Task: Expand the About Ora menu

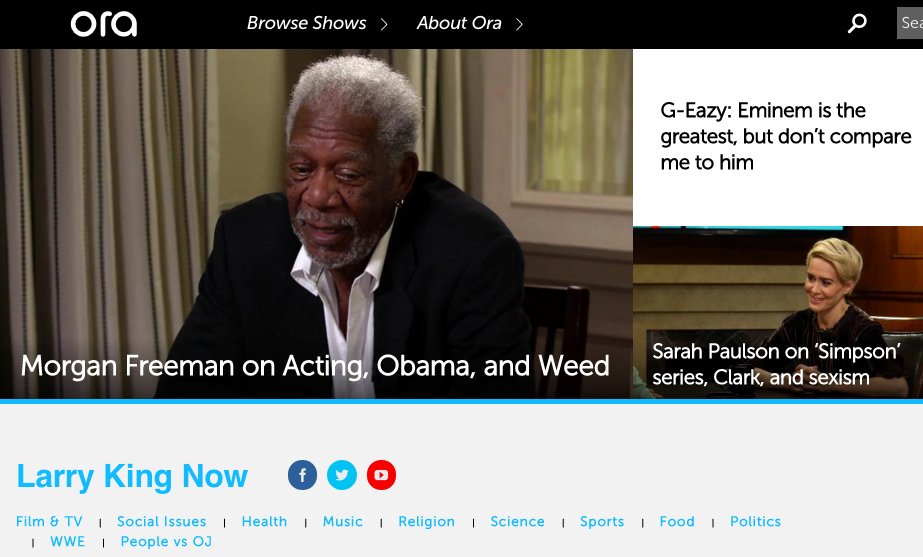Action: 459,23
